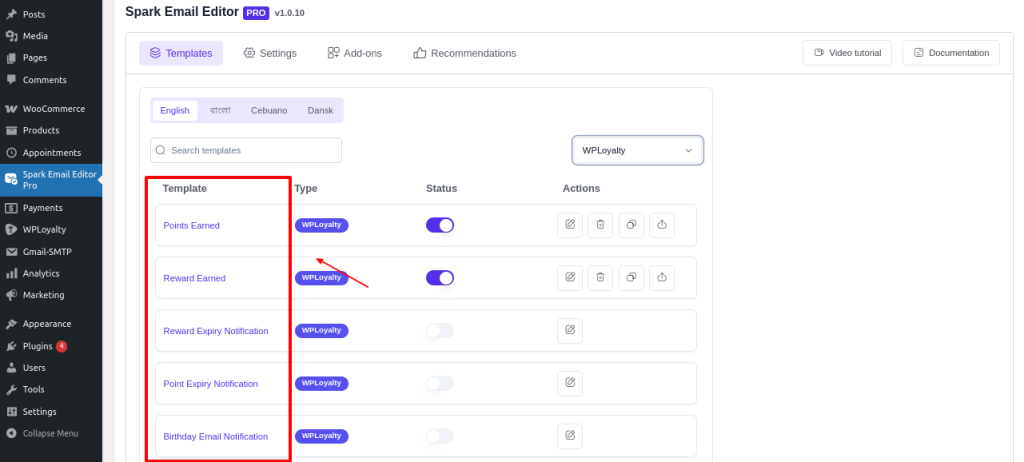
Task: Click WPLoyalty type badge in Points Earned row
Action: (x=321, y=225)
